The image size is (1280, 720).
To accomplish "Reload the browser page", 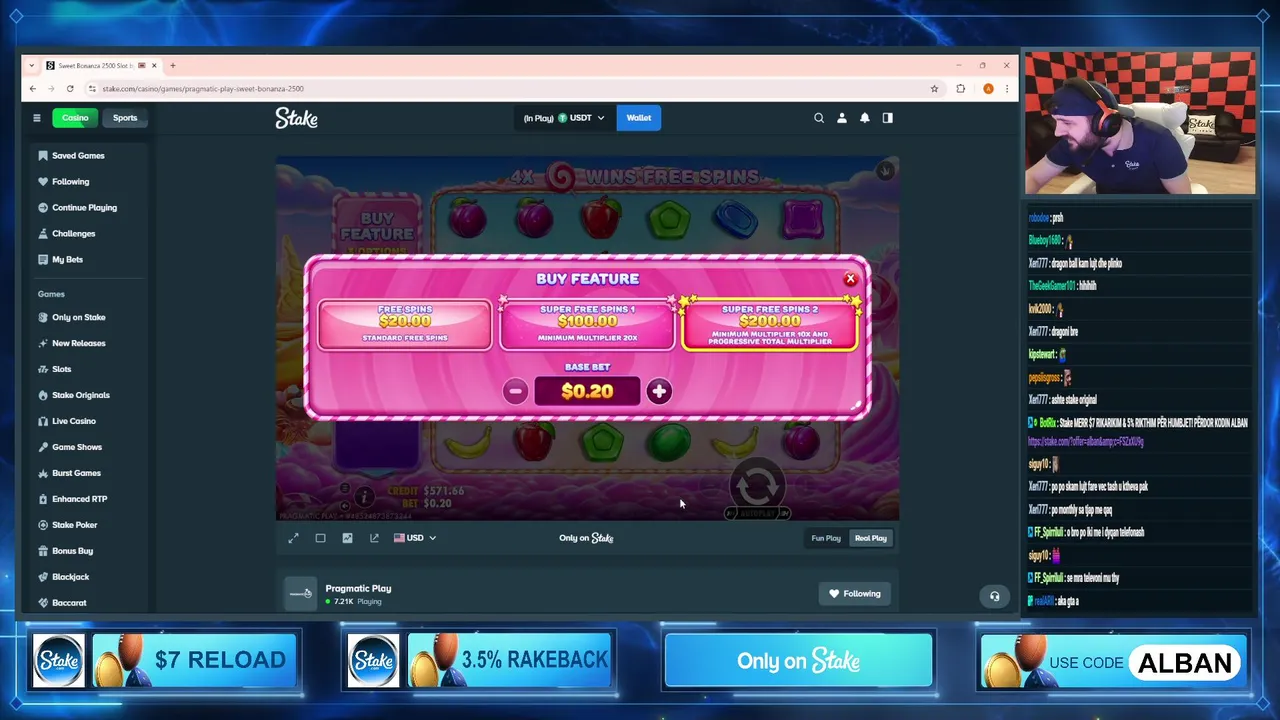I will click(x=69, y=88).
